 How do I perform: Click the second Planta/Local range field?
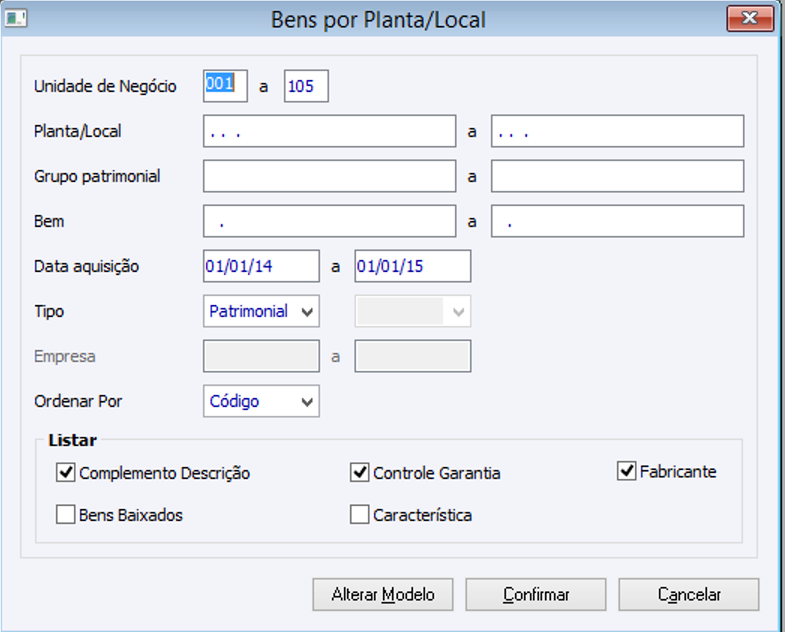coord(617,131)
